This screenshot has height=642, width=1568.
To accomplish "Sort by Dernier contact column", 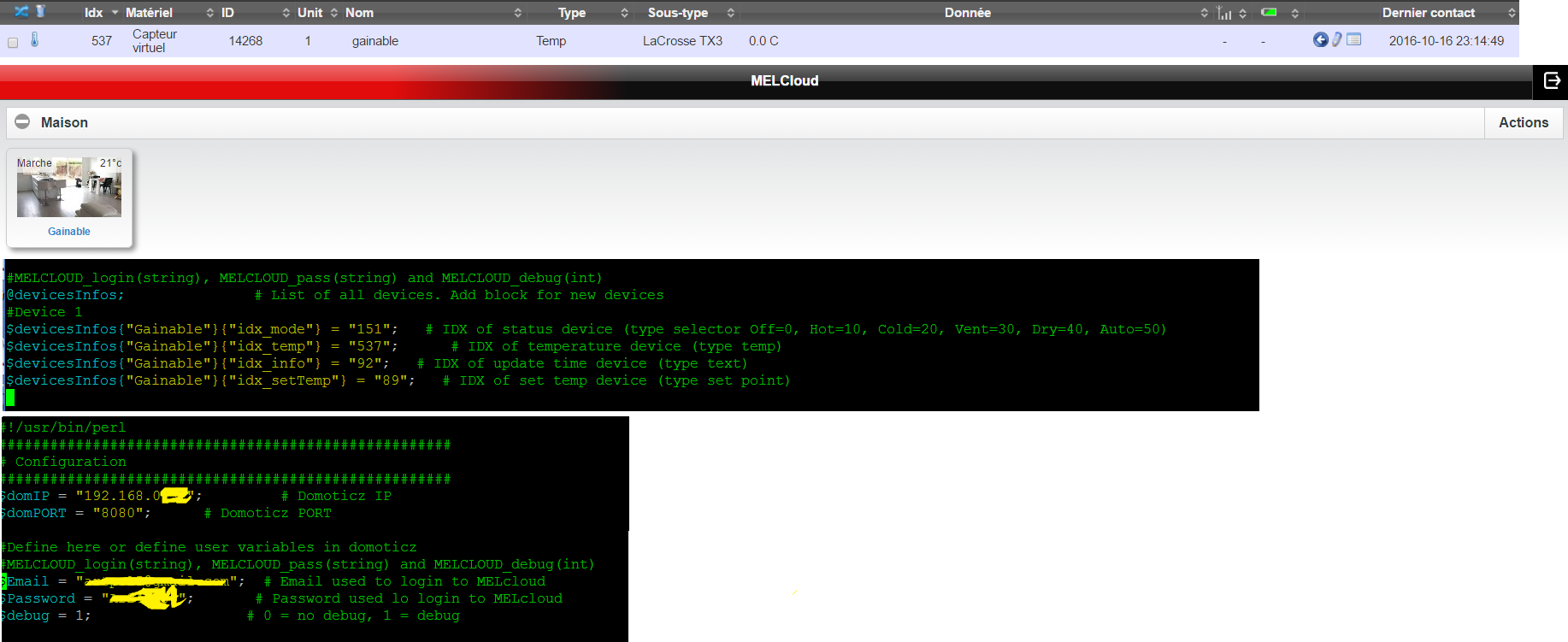I will click(x=1429, y=13).
